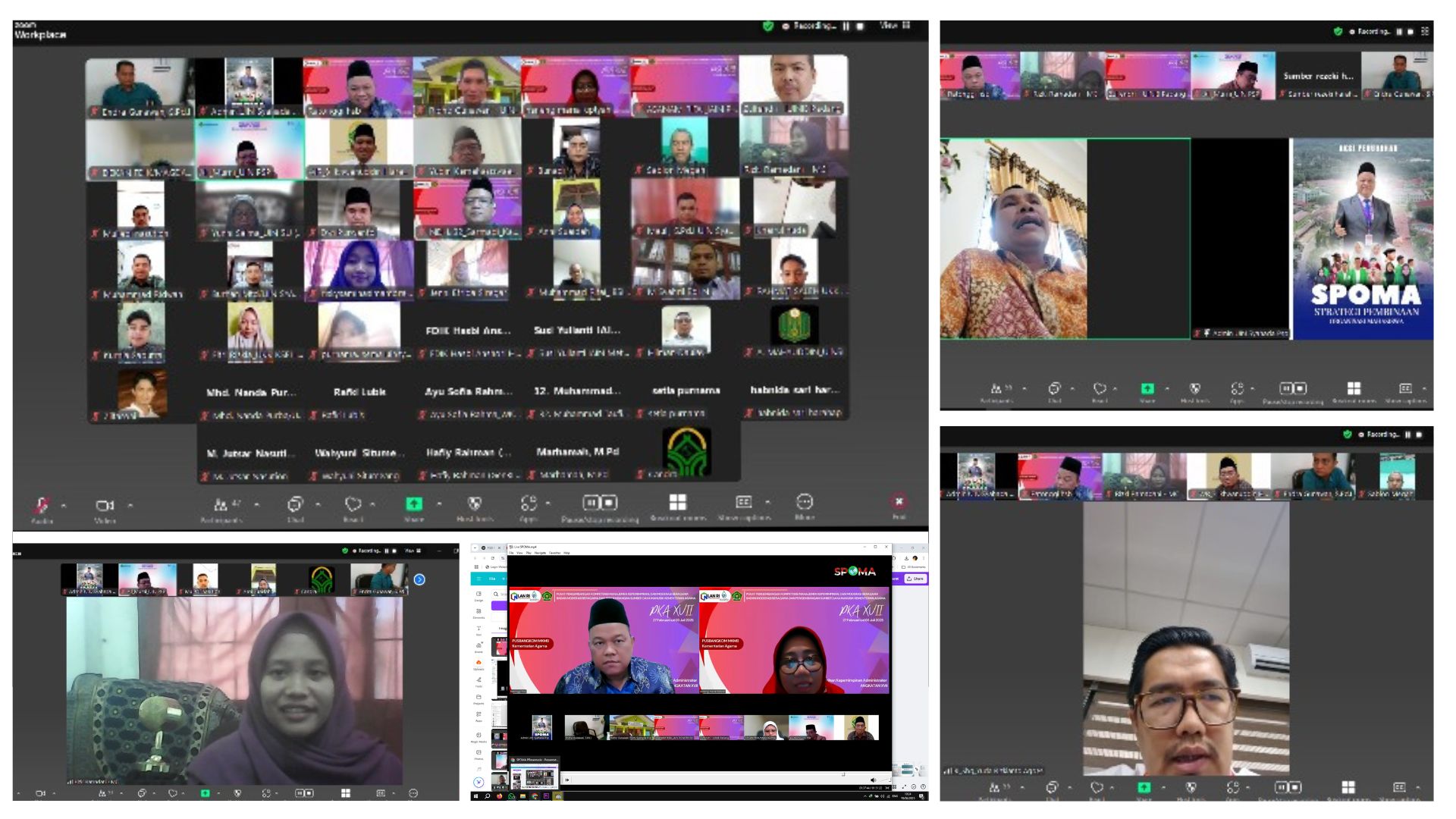Open Chrome from Windows taskbar
This screenshot has width=1456, height=819.
[535, 796]
